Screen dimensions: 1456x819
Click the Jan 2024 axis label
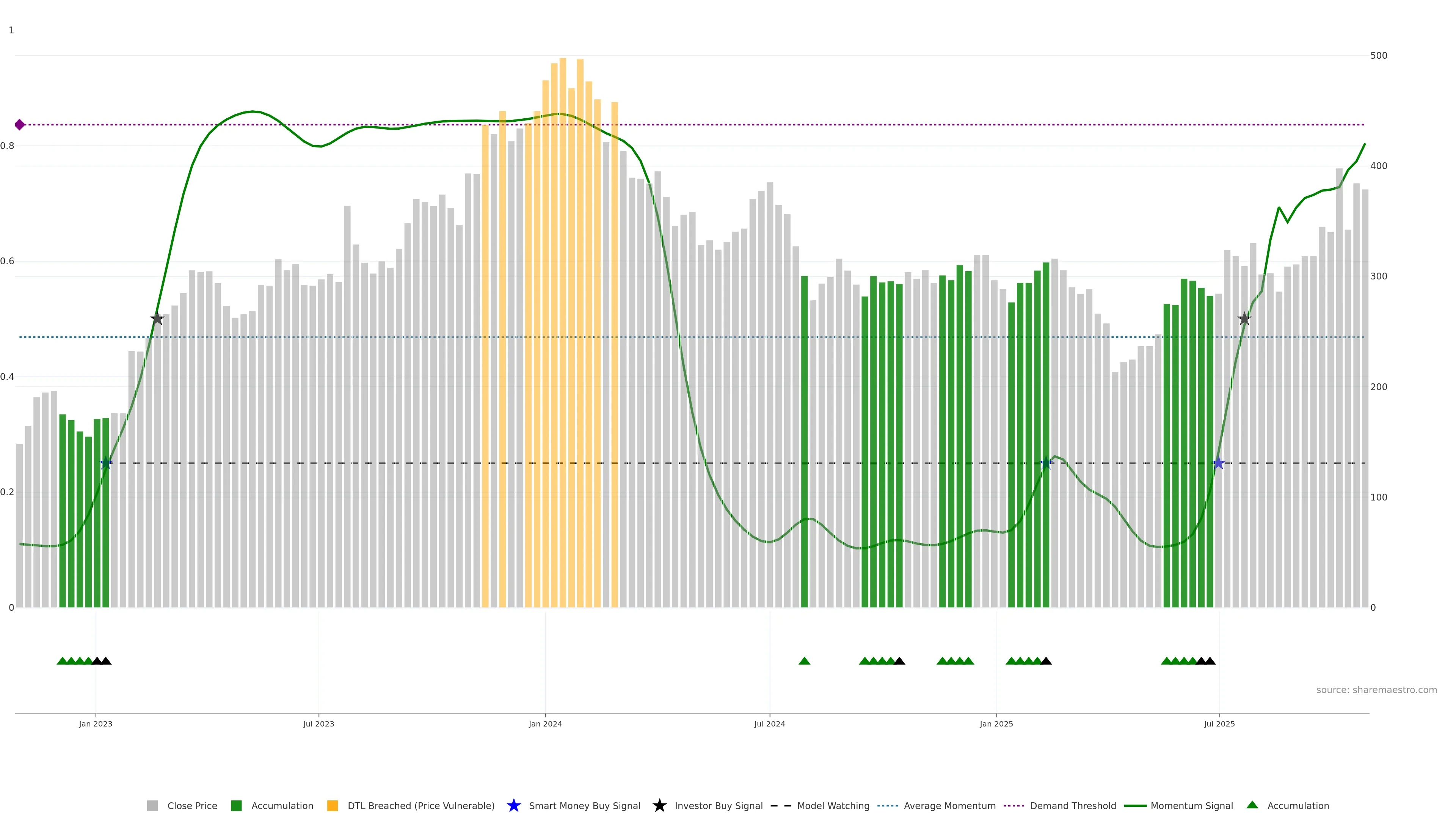pos(545,723)
